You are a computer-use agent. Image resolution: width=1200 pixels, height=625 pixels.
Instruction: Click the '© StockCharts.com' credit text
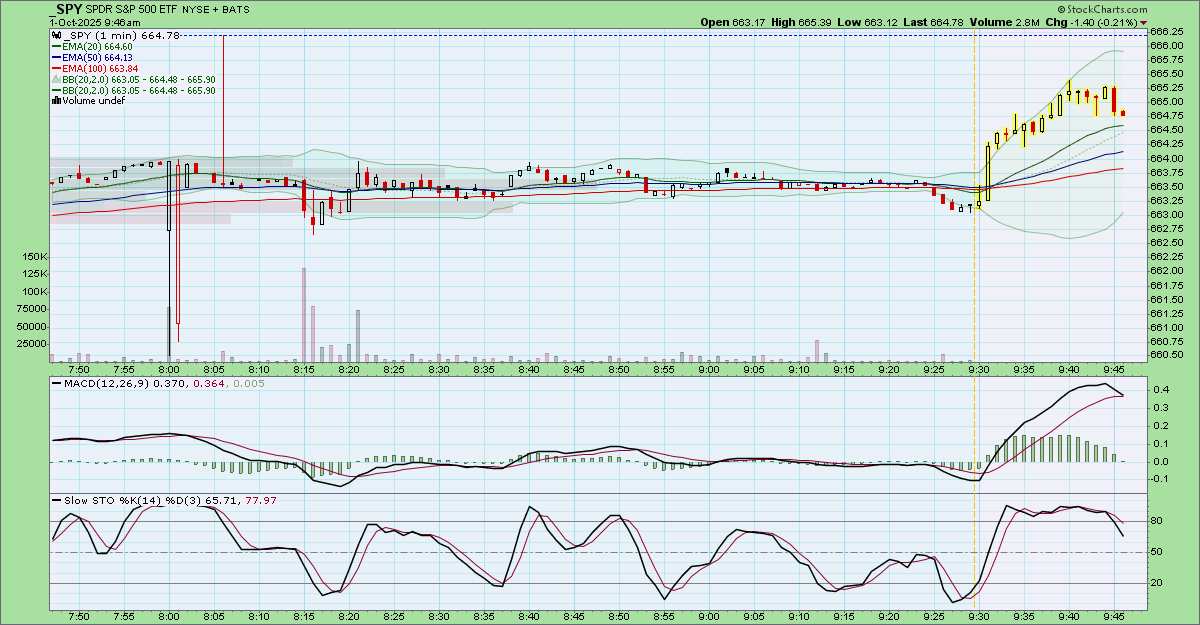click(x=1101, y=9)
